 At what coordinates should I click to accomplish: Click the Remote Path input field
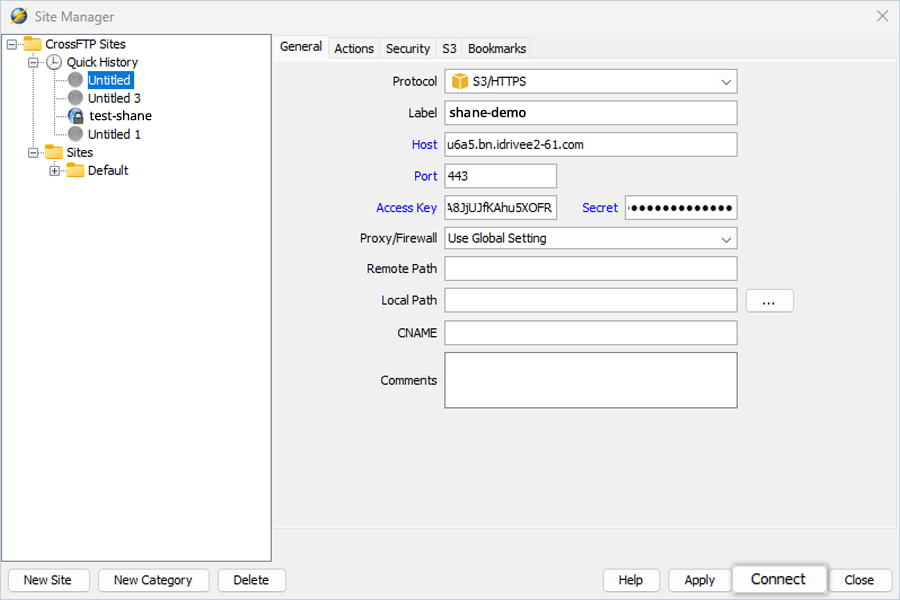pyautogui.click(x=591, y=269)
